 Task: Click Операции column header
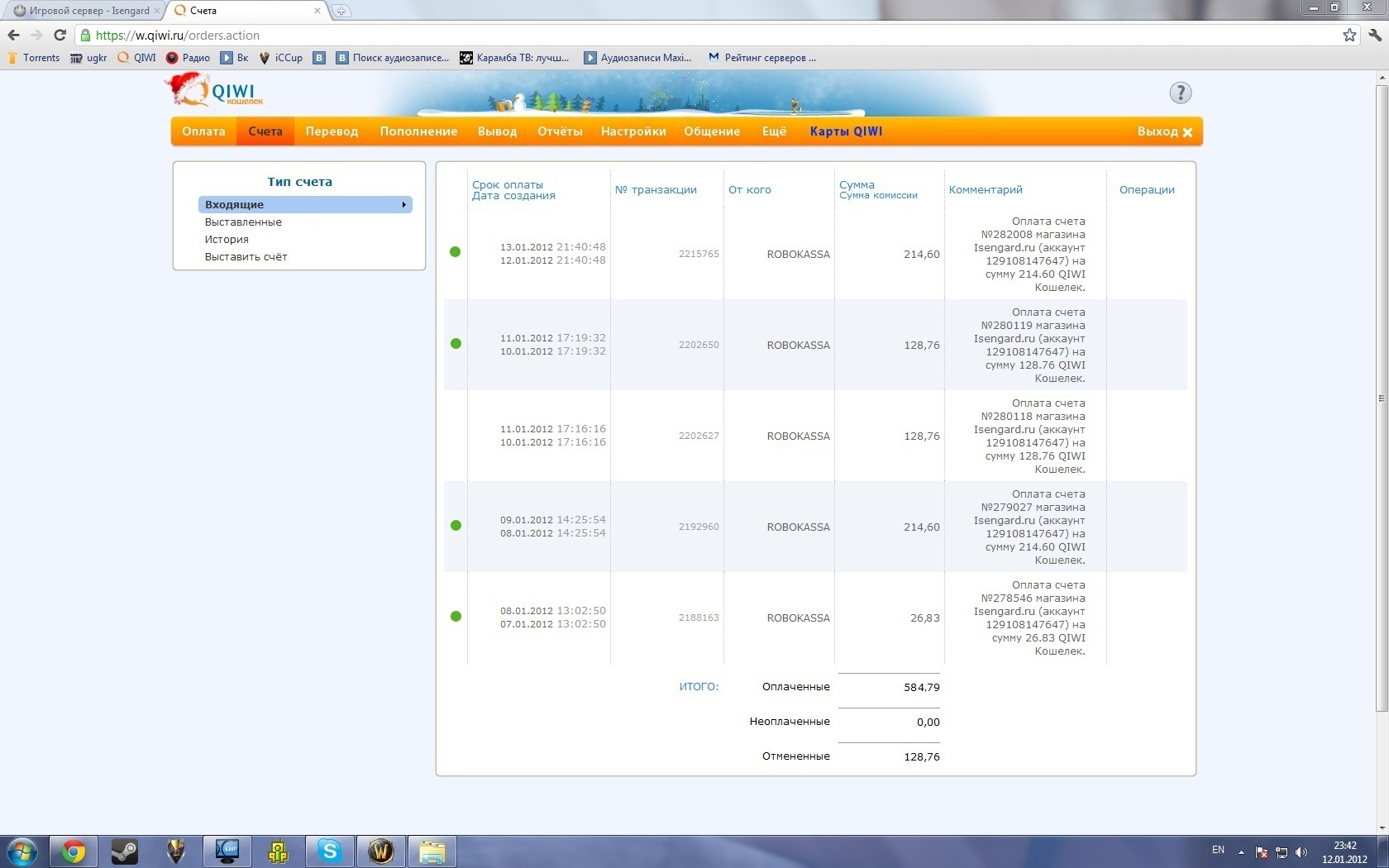[x=1147, y=189]
